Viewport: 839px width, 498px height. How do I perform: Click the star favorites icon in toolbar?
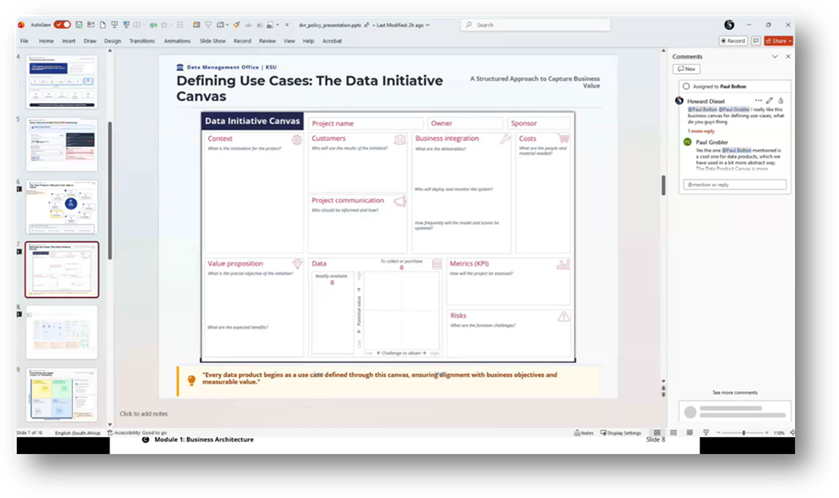coord(164,25)
